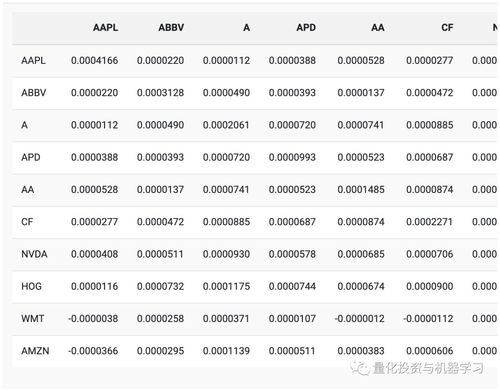Select the cell value 0.0001175
The height and width of the screenshot is (390, 500).
click(226, 286)
